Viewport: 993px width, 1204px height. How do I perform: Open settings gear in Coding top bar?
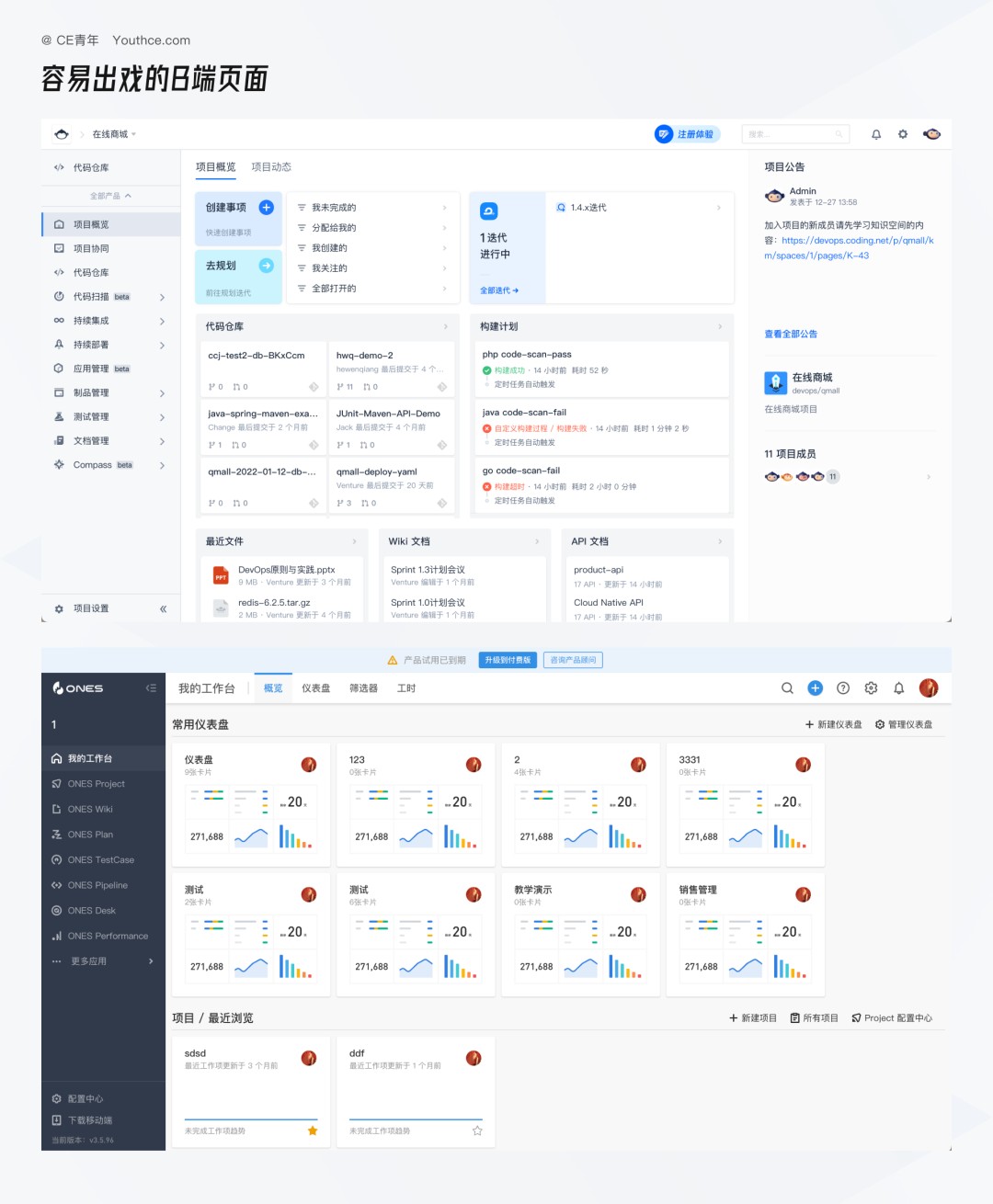[x=903, y=134]
